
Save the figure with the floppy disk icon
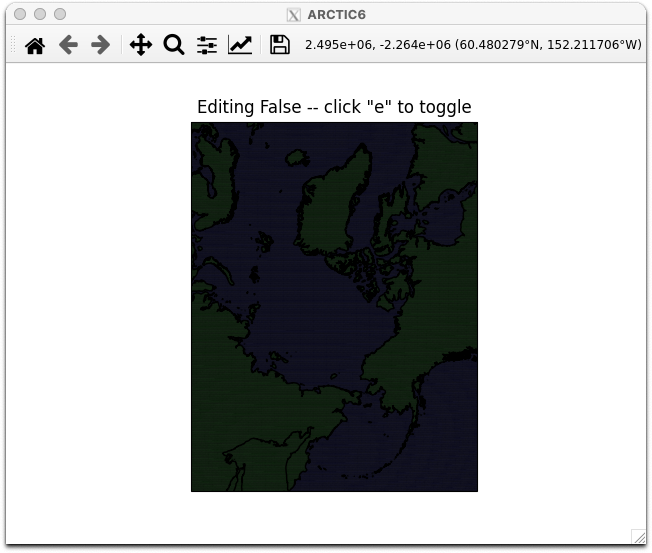(280, 45)
